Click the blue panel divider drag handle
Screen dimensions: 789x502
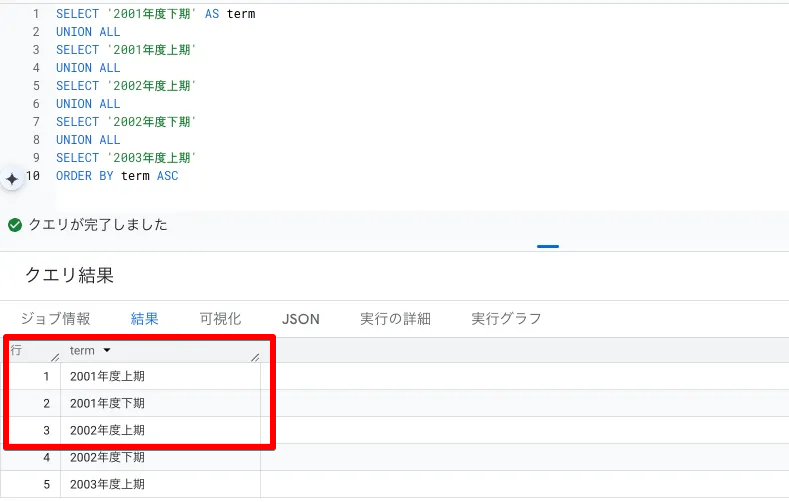coord(547,245)
